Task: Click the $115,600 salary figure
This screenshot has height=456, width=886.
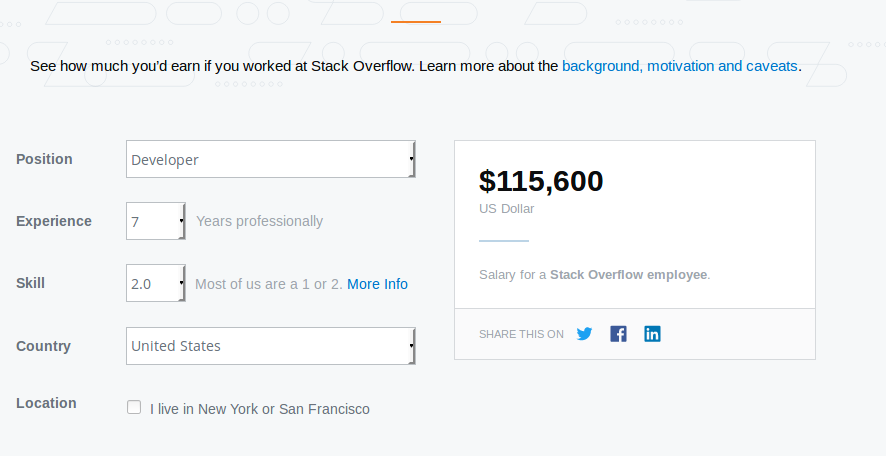Action: coord(541,181)
